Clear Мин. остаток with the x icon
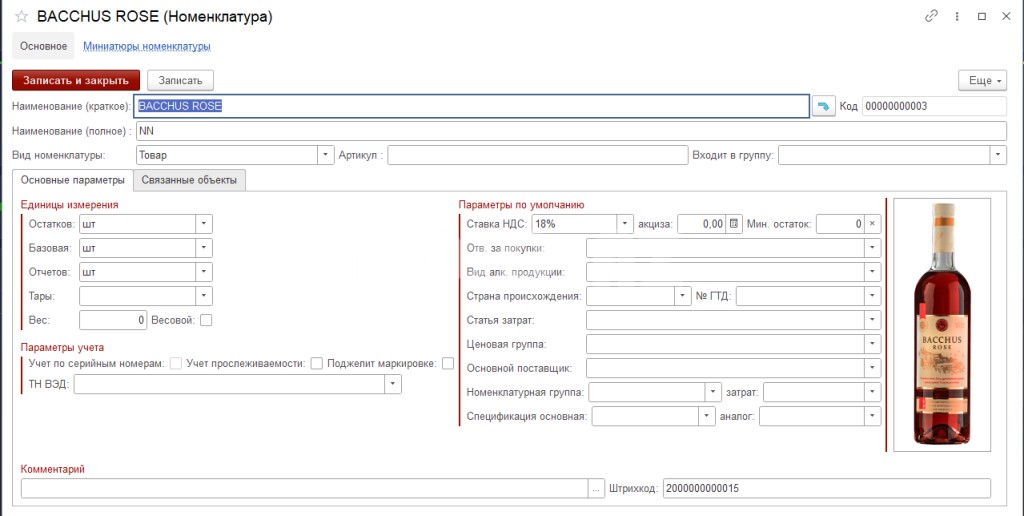 coord(872,224)
